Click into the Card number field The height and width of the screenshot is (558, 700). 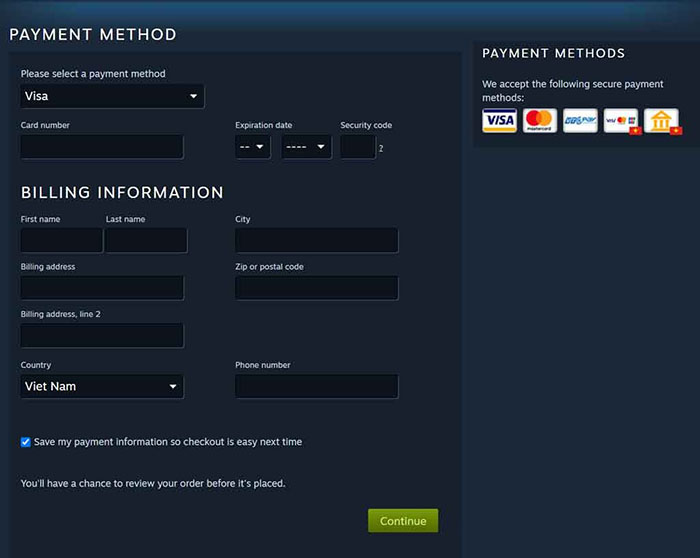coord(102,147)
